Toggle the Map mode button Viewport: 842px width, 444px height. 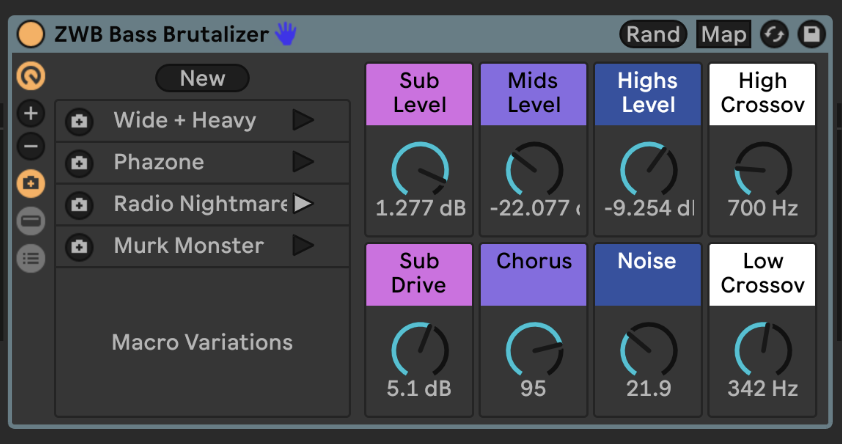coord(723,34)
